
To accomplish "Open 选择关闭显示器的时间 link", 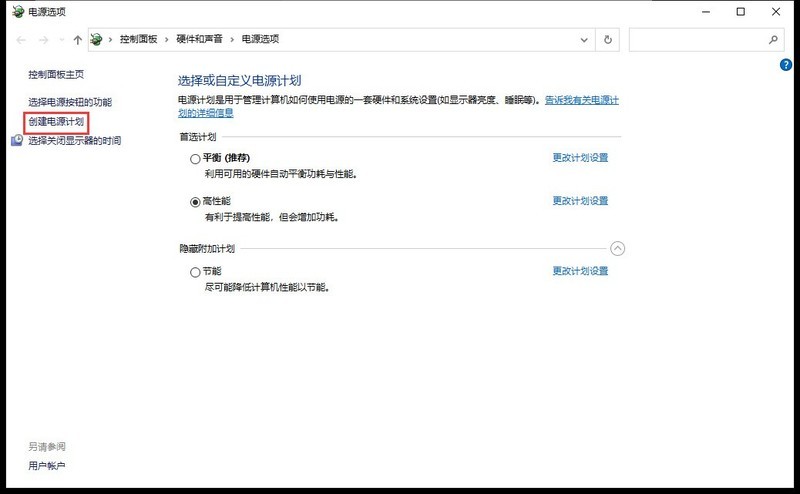I will tap(74, 141).
